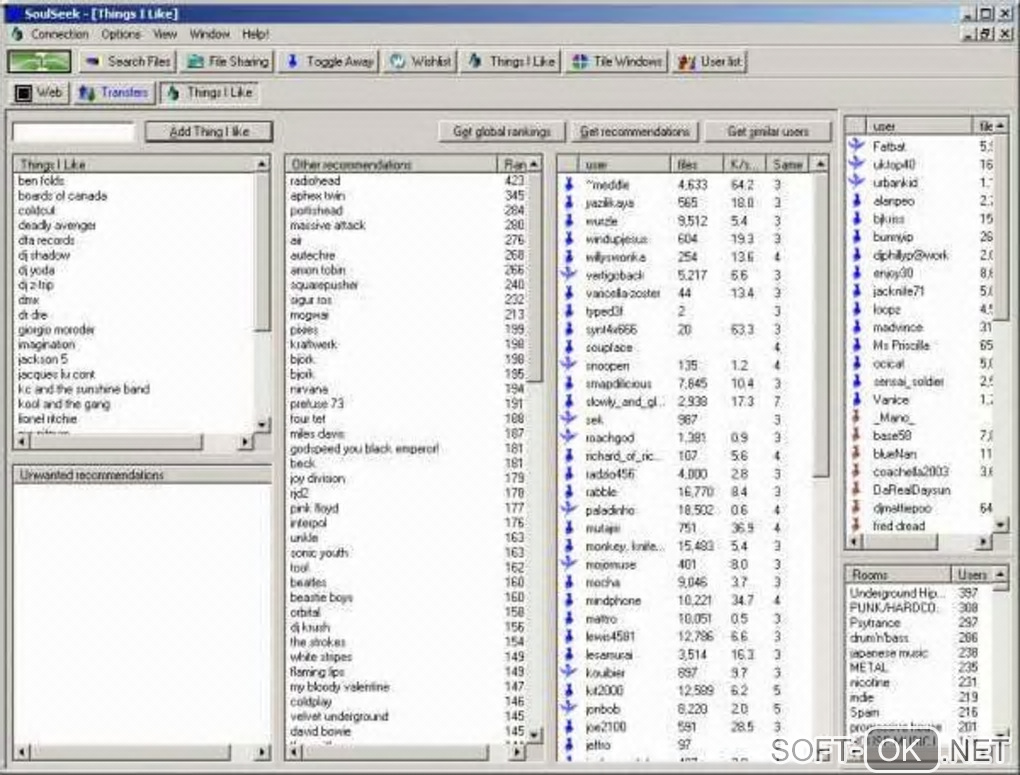Switch to the Web tab
1020x775 pixels.
(x=38, y=93)
